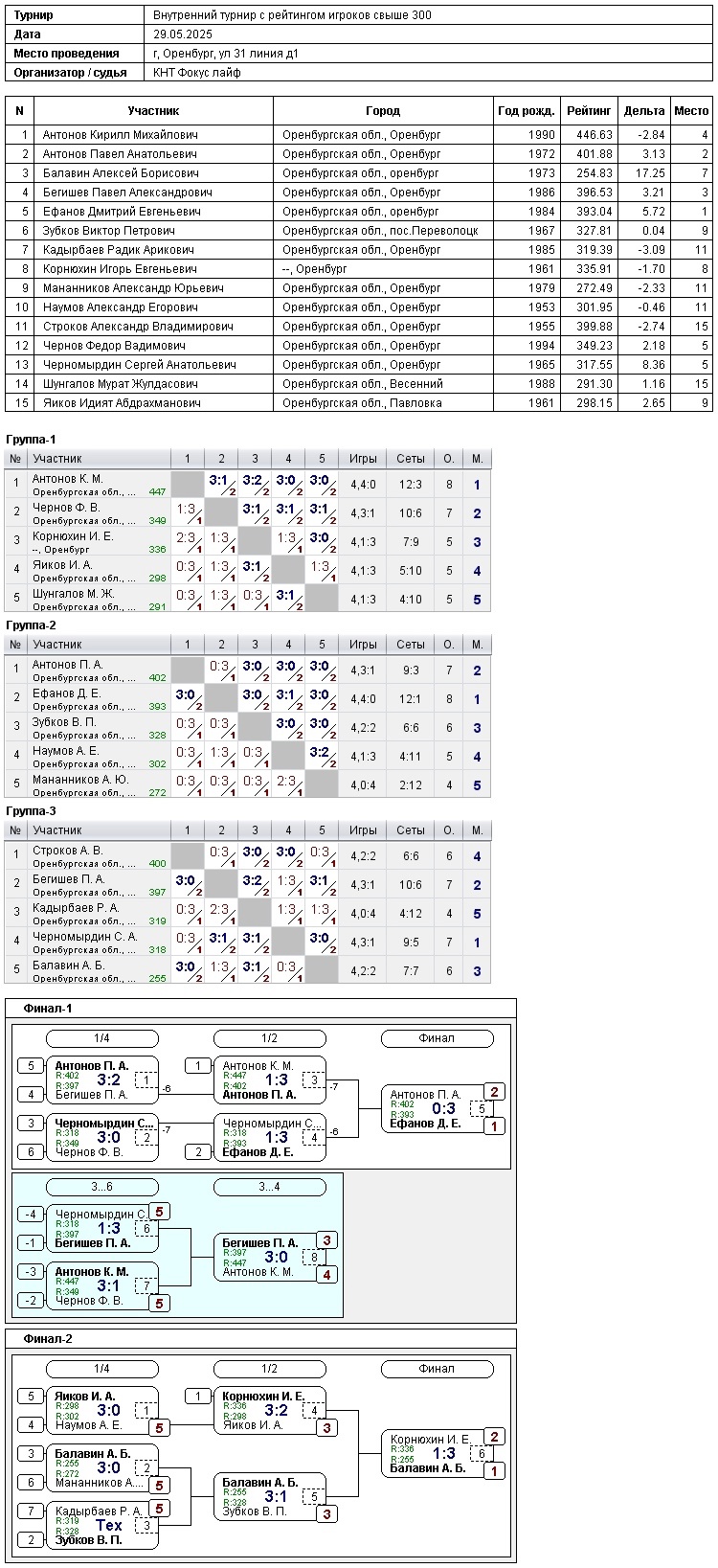718x1568 pixels.
Task: Click the Дельта column header
Action: [643, 111]
